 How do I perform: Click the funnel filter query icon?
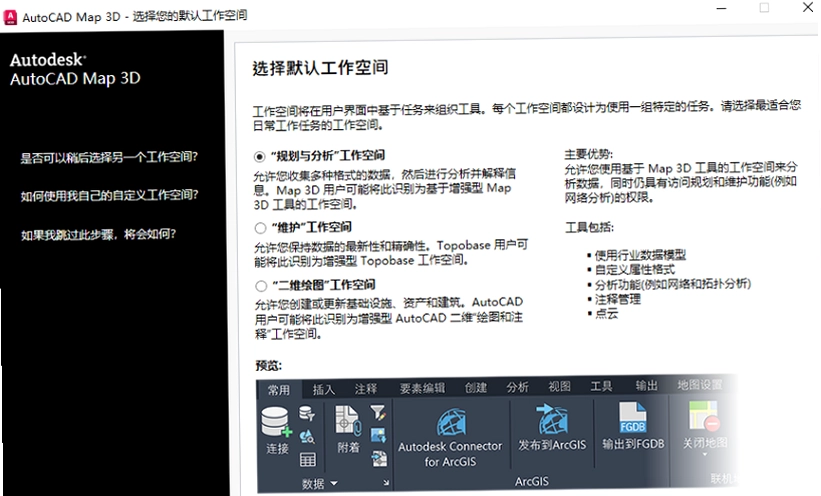378,413
